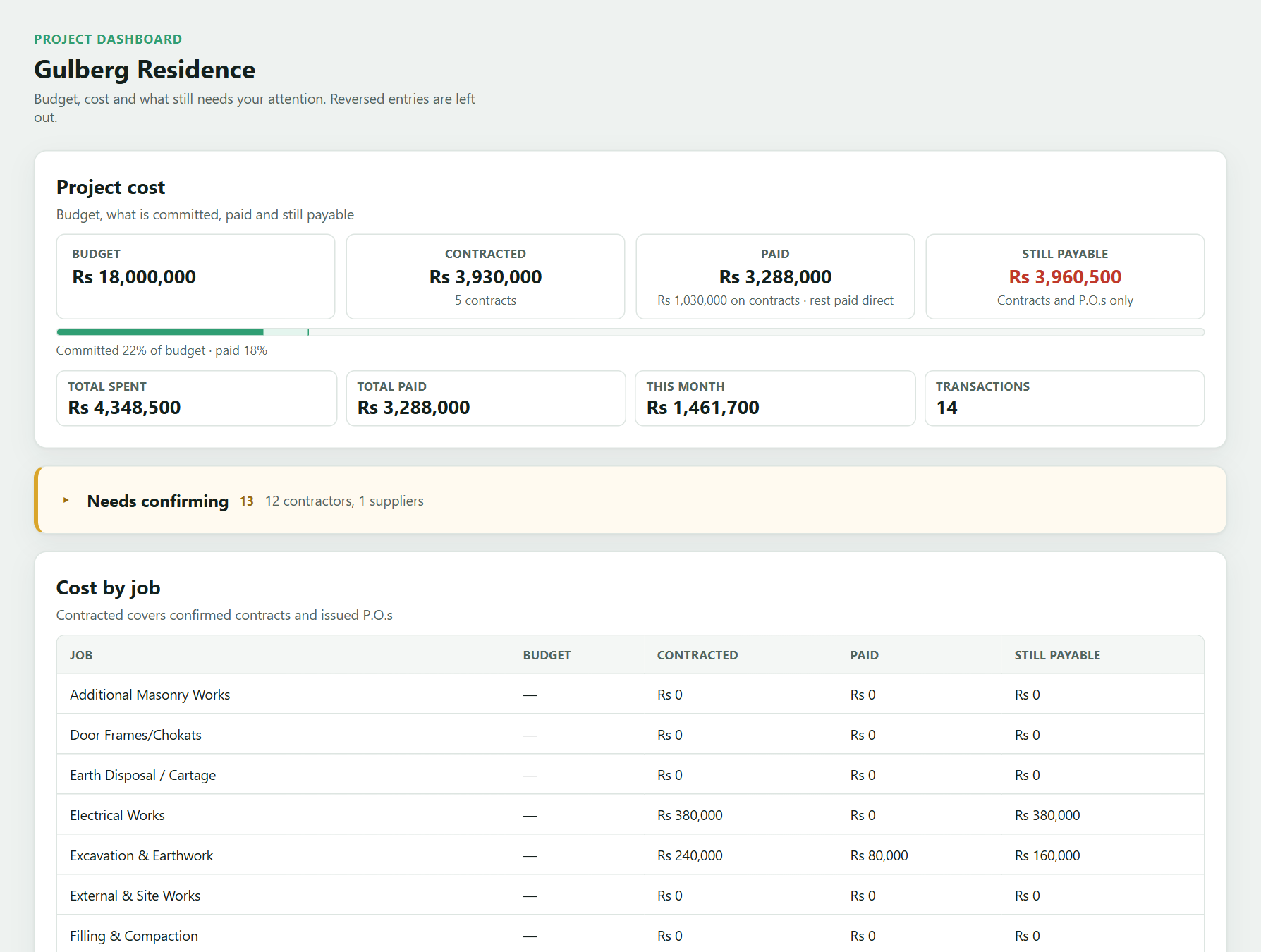Click the Needs confirming heading
The height and width of the screenshot is (952, 1261).
pos(158,501)
